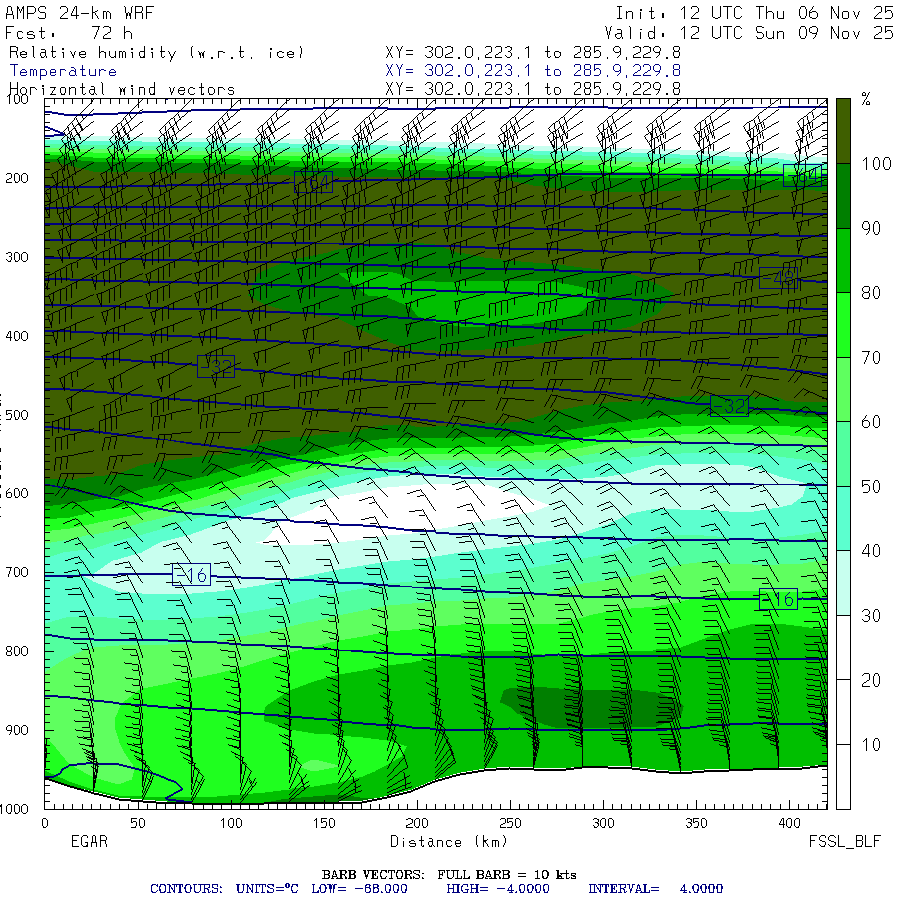The width and height of the screenshot is (900, 900).
Task: Click the 150 km distance axis label
Action: click(324, 823)
